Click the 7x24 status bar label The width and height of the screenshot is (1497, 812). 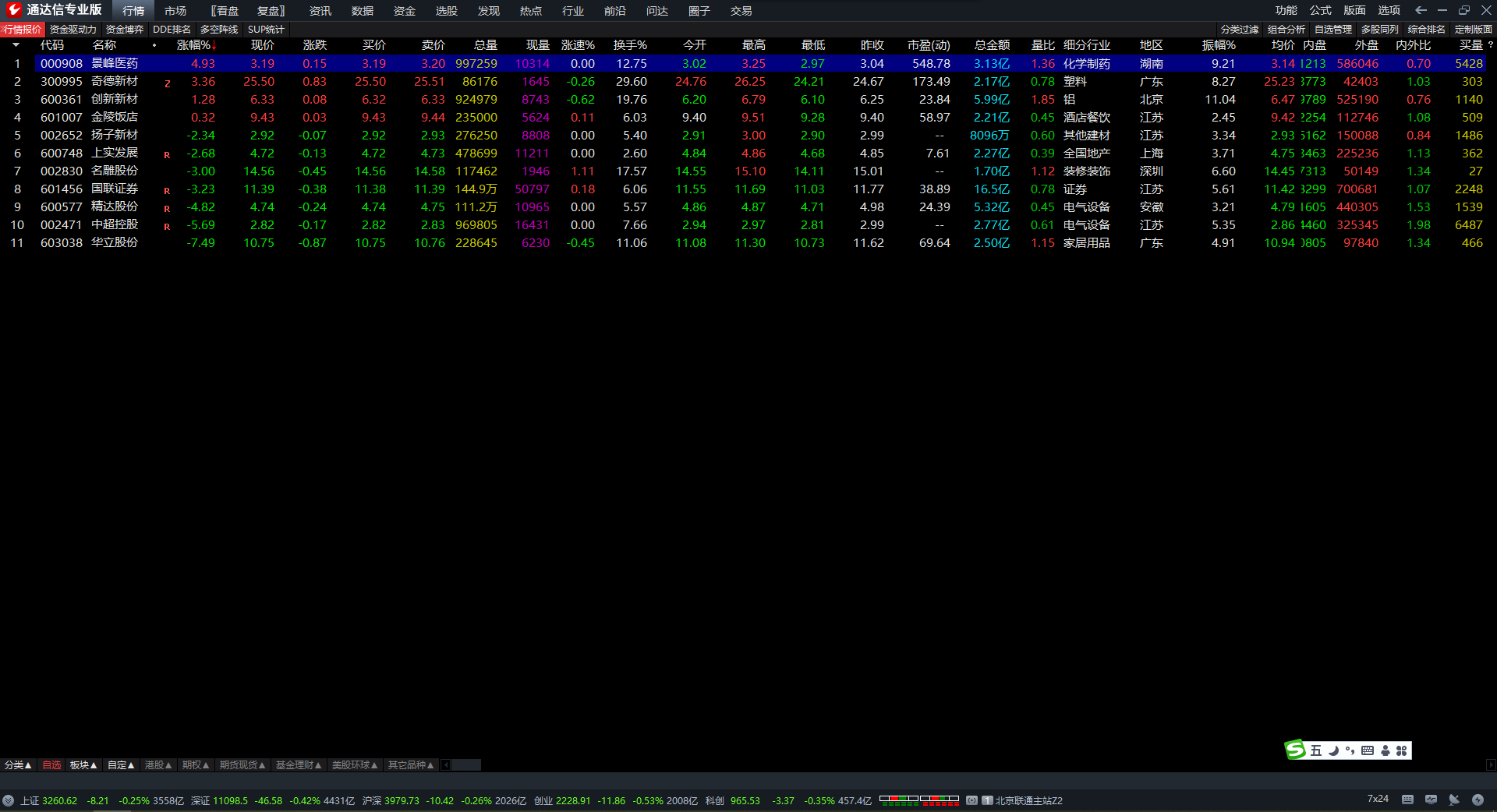(1378, 799)
